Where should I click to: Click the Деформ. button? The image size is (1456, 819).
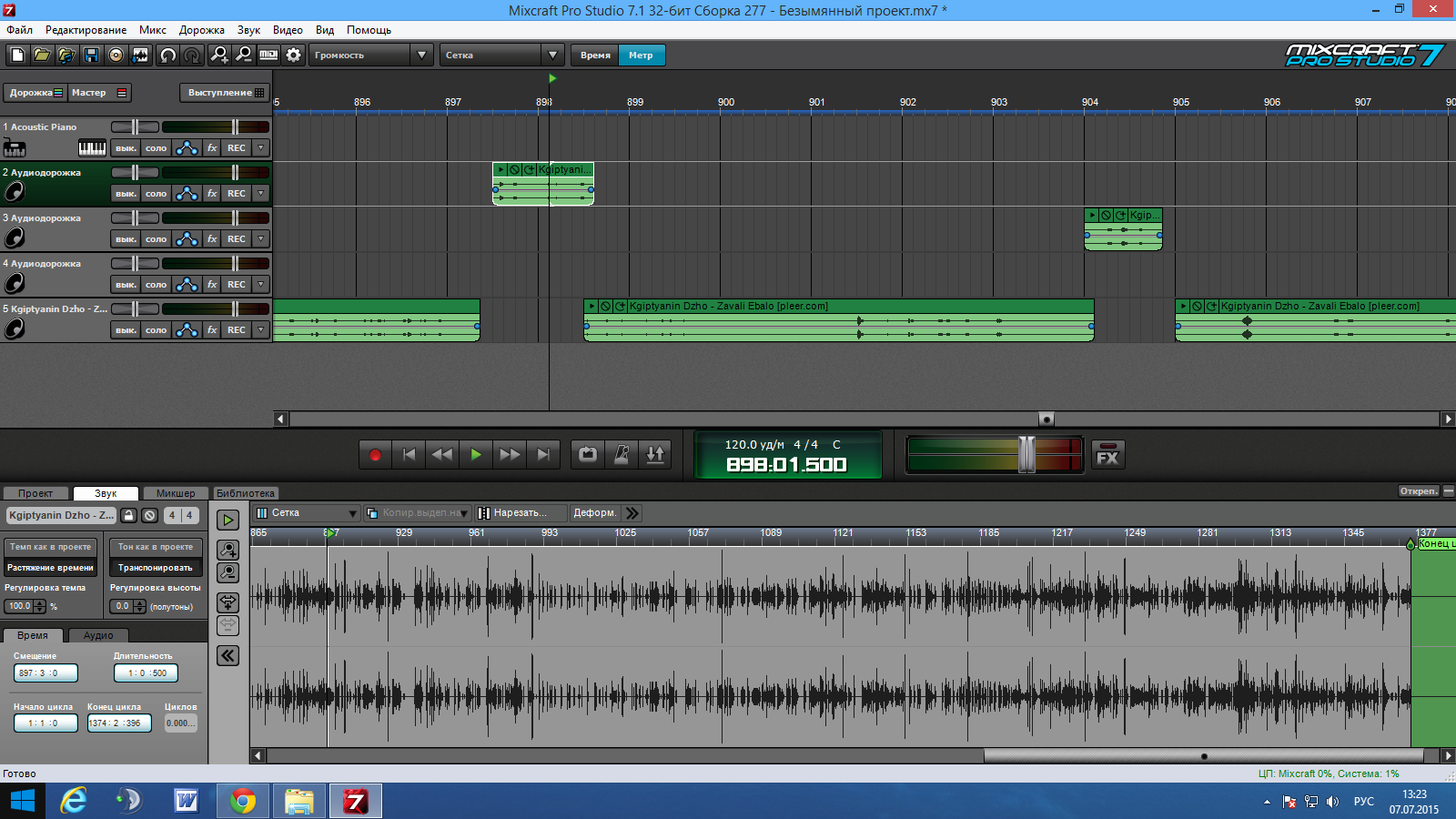(594, 513)
